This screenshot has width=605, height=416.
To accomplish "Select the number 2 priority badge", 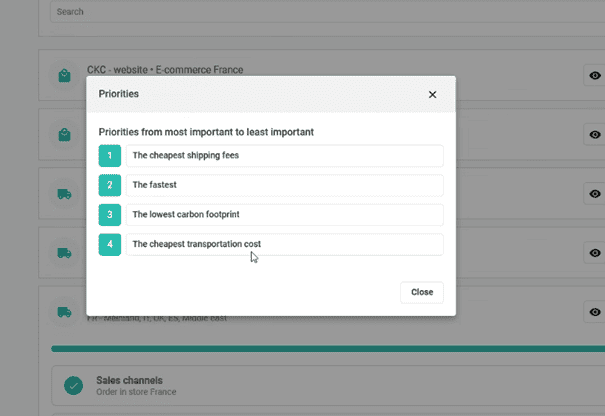I will coord(110,185).
